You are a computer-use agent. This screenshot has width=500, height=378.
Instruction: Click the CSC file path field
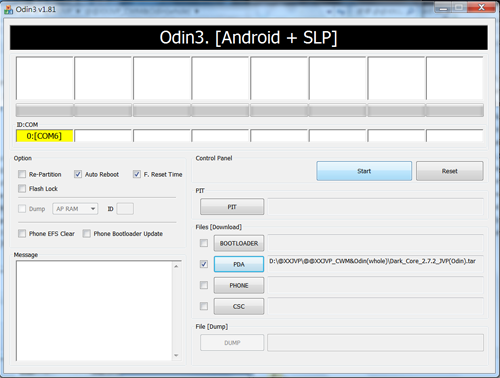375,306
